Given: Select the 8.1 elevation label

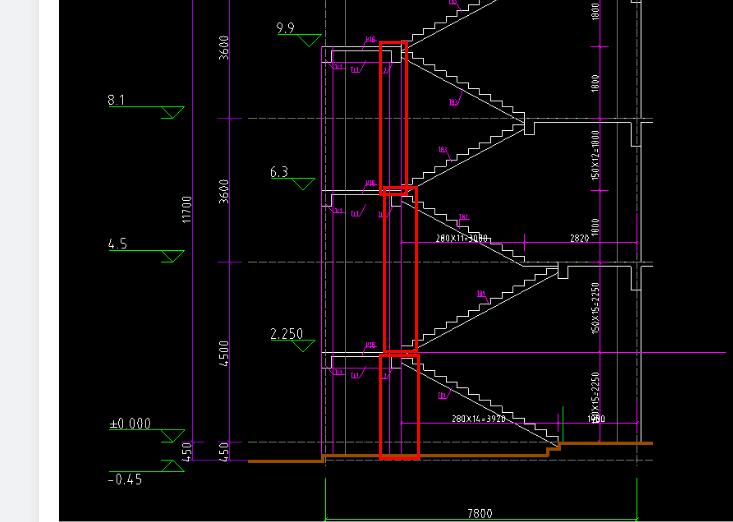Looking at the screenshot, I should pos(116,100).
